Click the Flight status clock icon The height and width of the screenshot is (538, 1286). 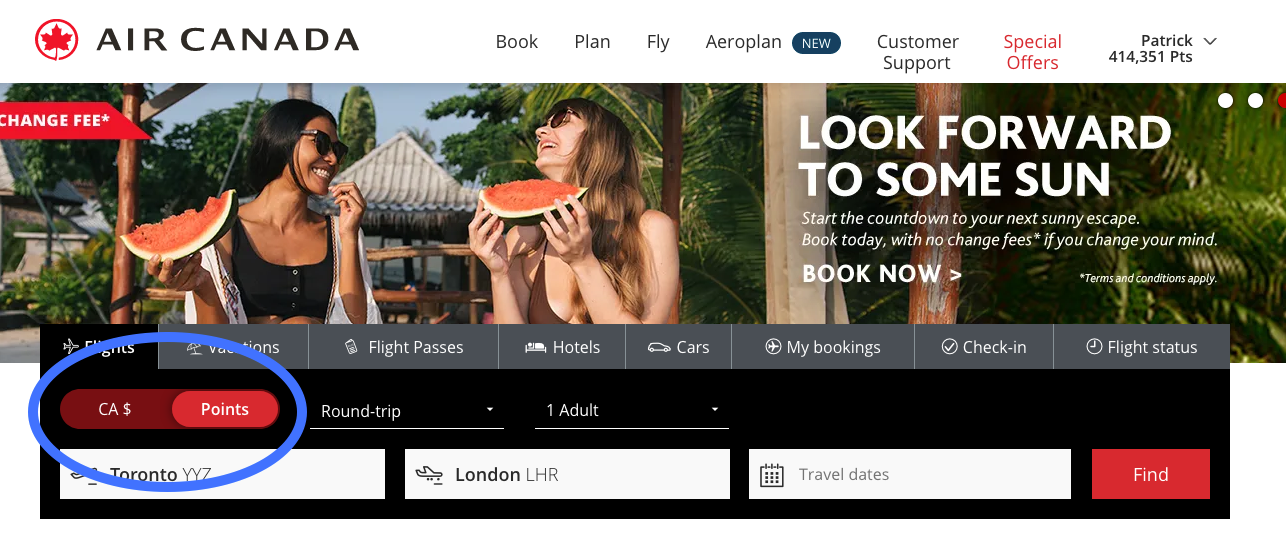(1094, 346)
